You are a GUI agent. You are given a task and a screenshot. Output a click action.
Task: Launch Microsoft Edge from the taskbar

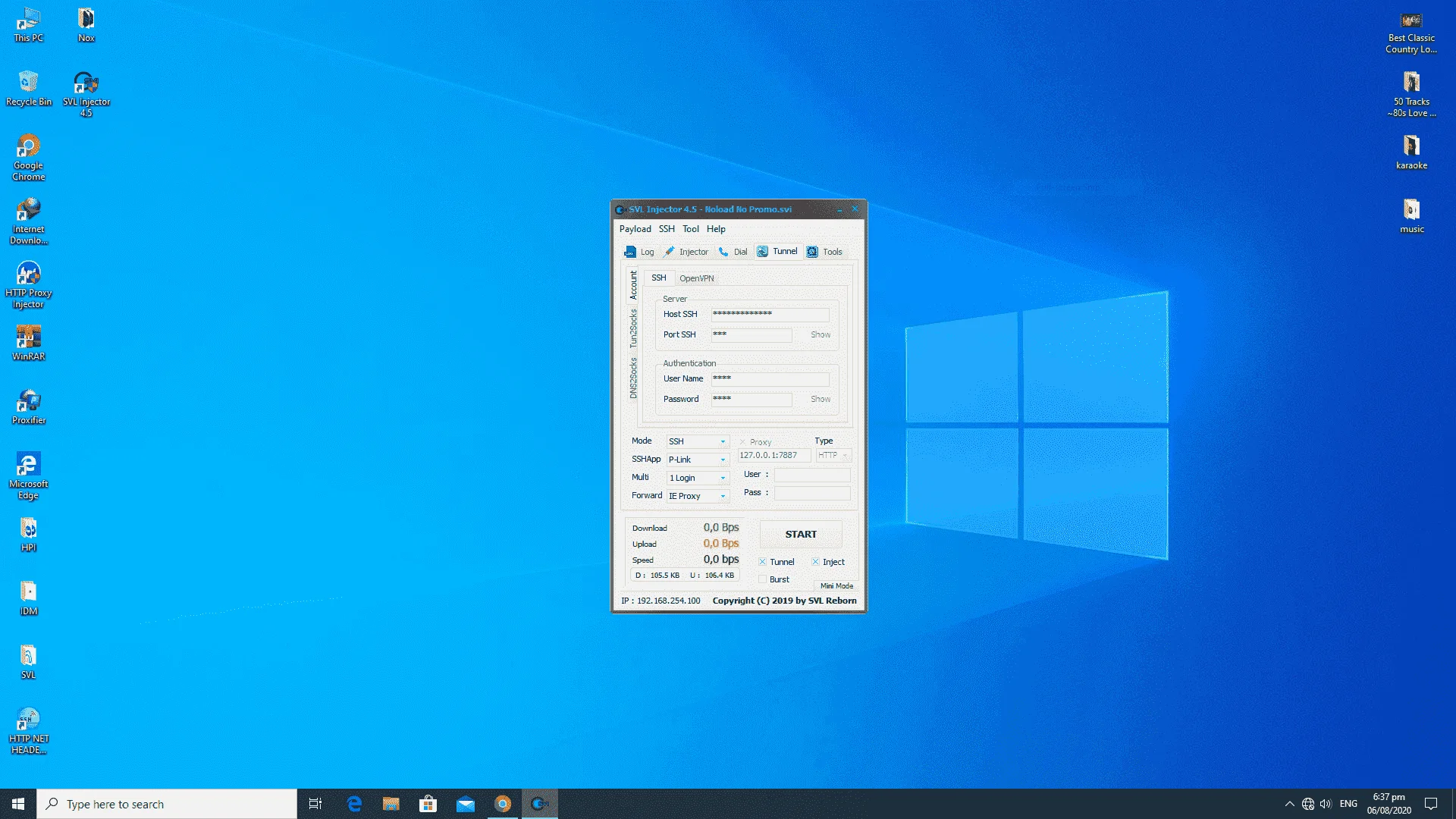354,804
